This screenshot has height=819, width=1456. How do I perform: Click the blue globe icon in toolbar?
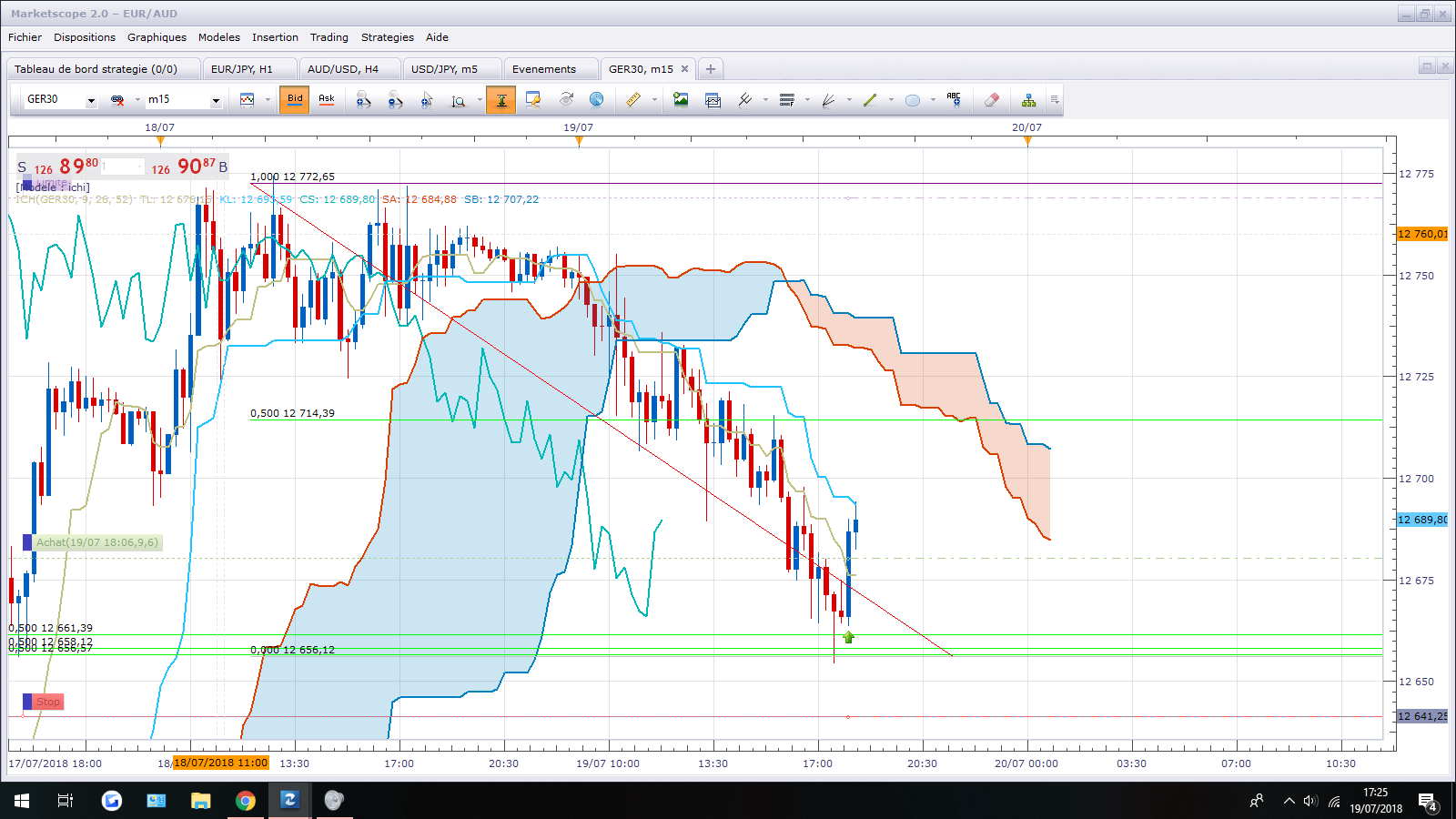click(596, 99)
